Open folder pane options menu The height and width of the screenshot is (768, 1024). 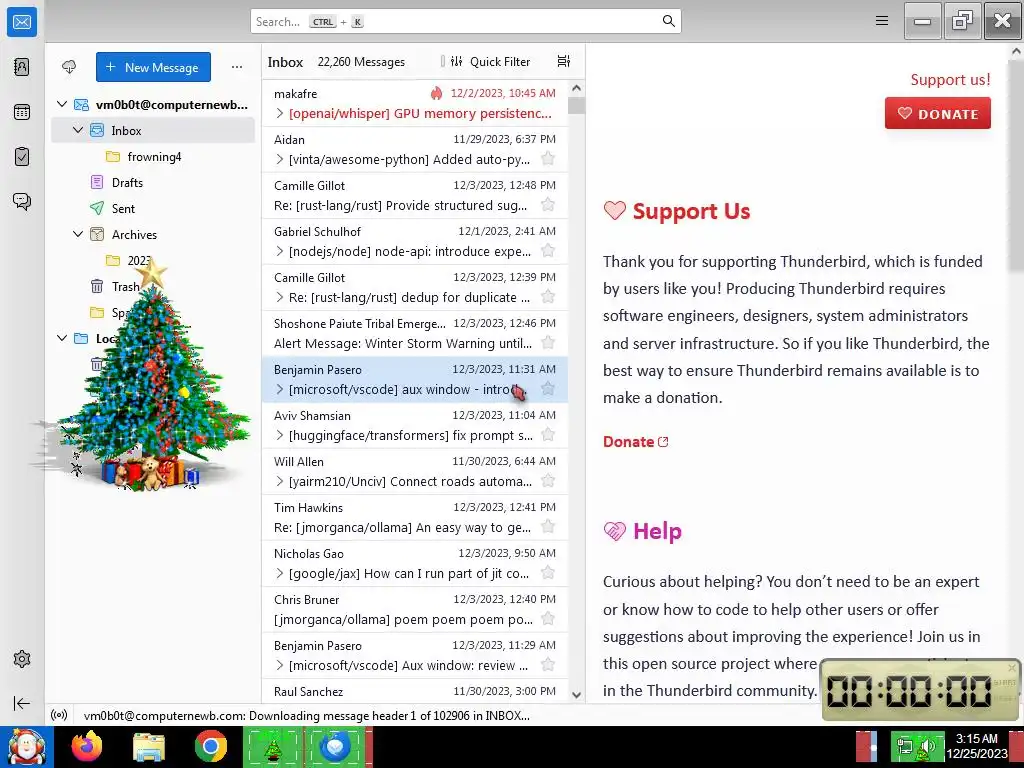pos(236,67)
